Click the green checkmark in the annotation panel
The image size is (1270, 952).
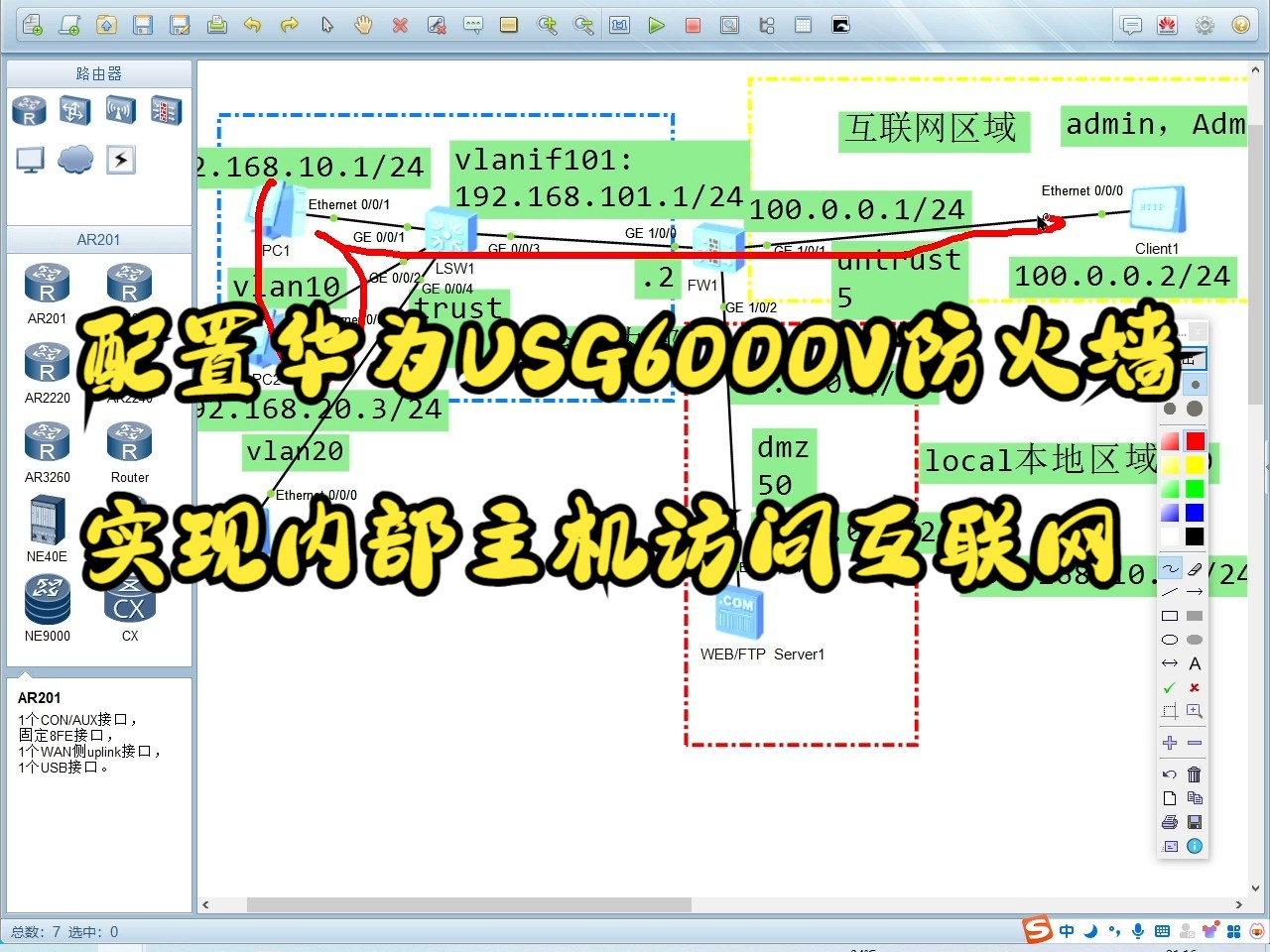coord(1169,687)
